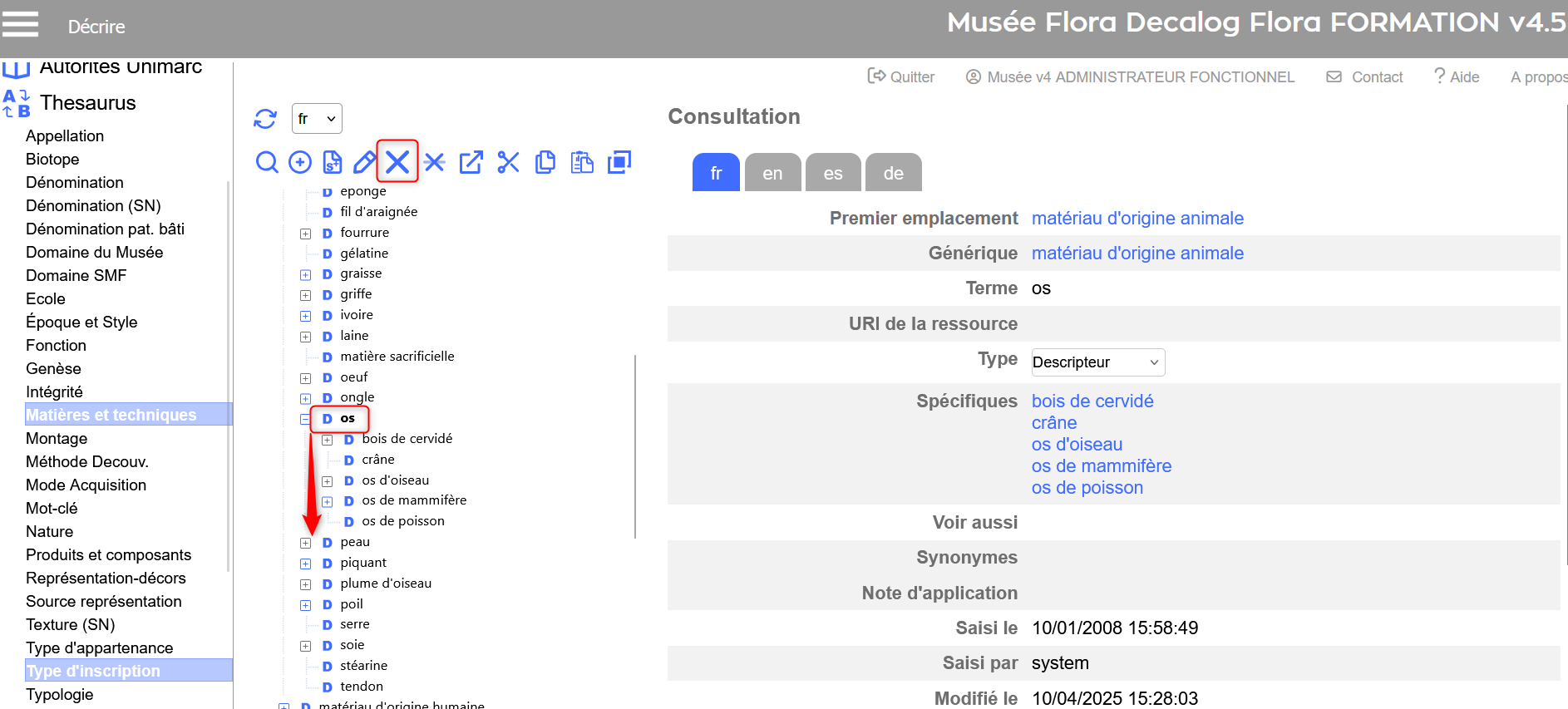Expand the peau tree node
This screenshot has height=709, width=1568.
(x=305, y=543)
